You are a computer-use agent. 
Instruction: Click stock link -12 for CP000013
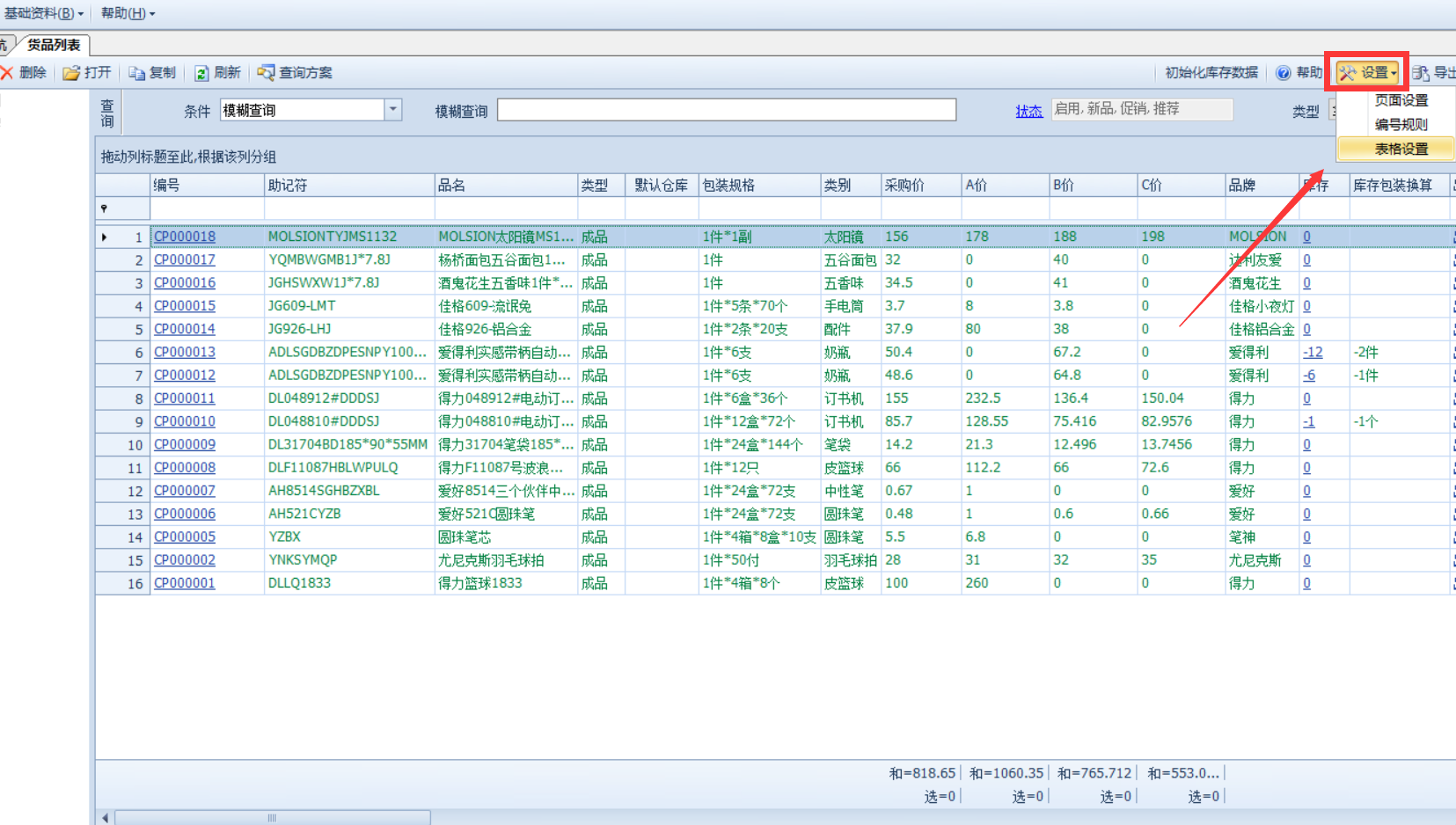1313,352
